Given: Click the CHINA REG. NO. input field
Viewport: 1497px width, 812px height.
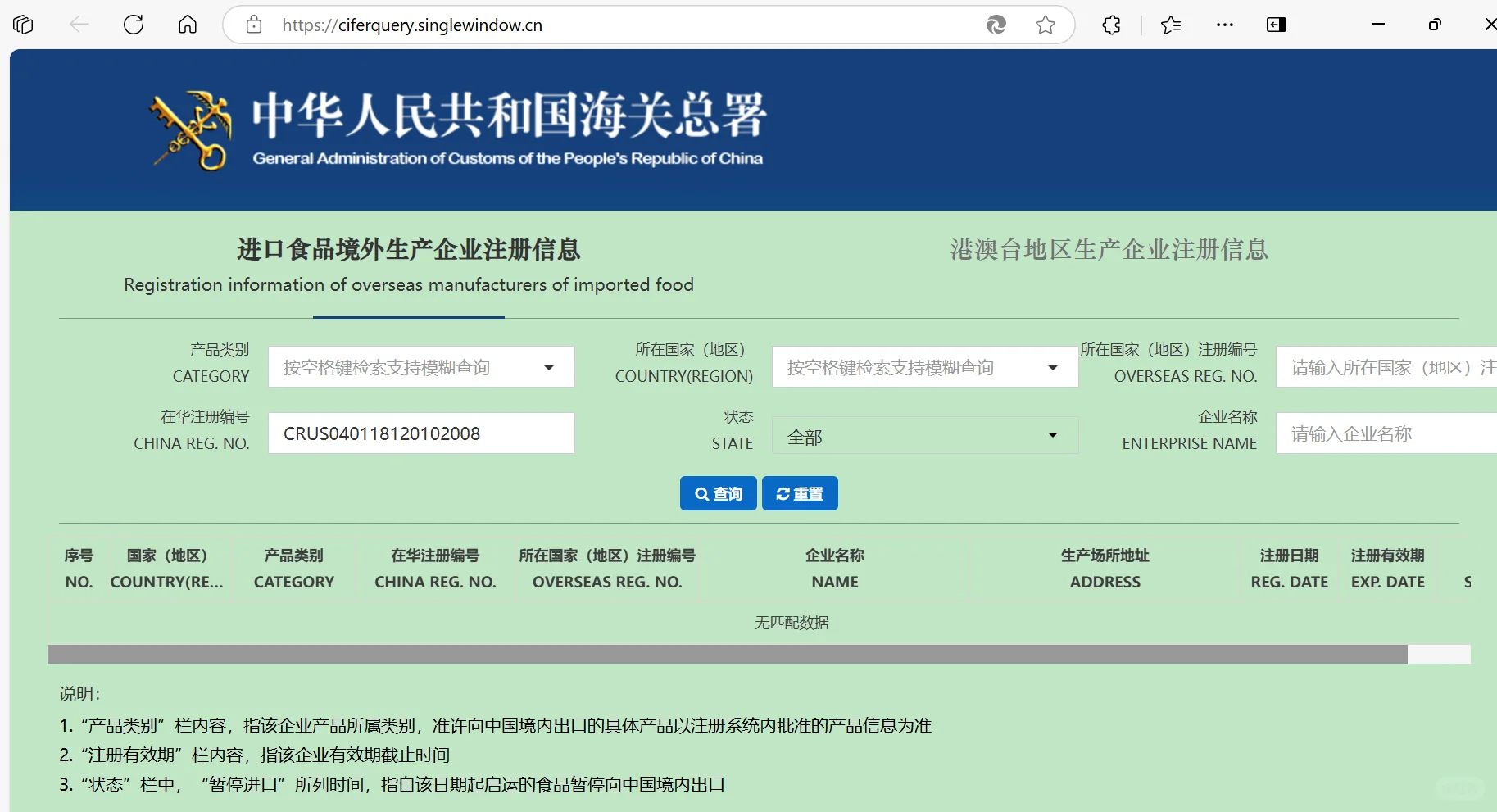Looking at the screenshot, I should point(420,433).
